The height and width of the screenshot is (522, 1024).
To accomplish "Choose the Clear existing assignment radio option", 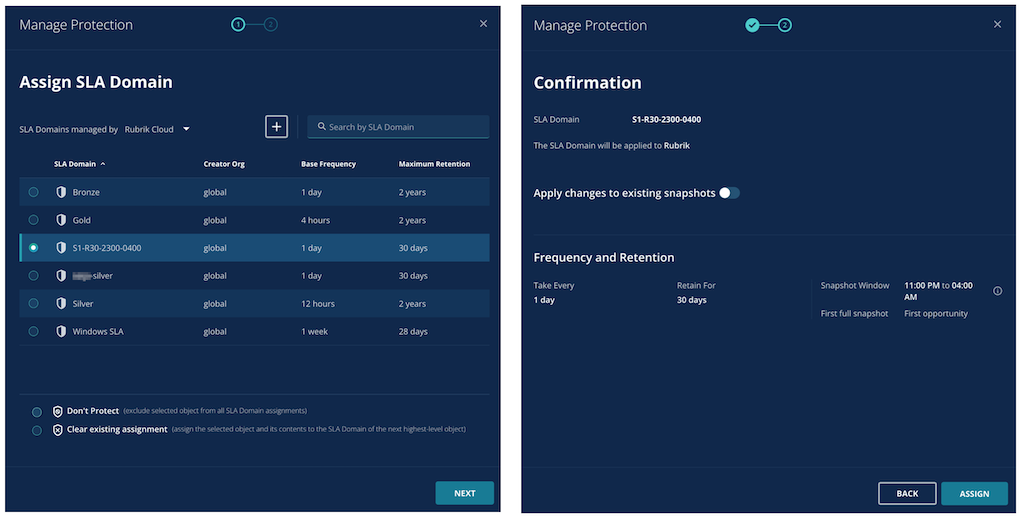I will (37, 430).
